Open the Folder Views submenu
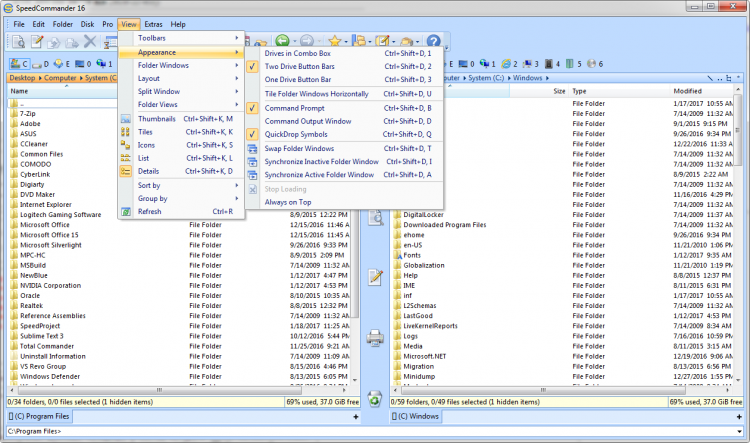Image resolution: width=750 pixels, height=443 pixels. [x=158, y=104]
